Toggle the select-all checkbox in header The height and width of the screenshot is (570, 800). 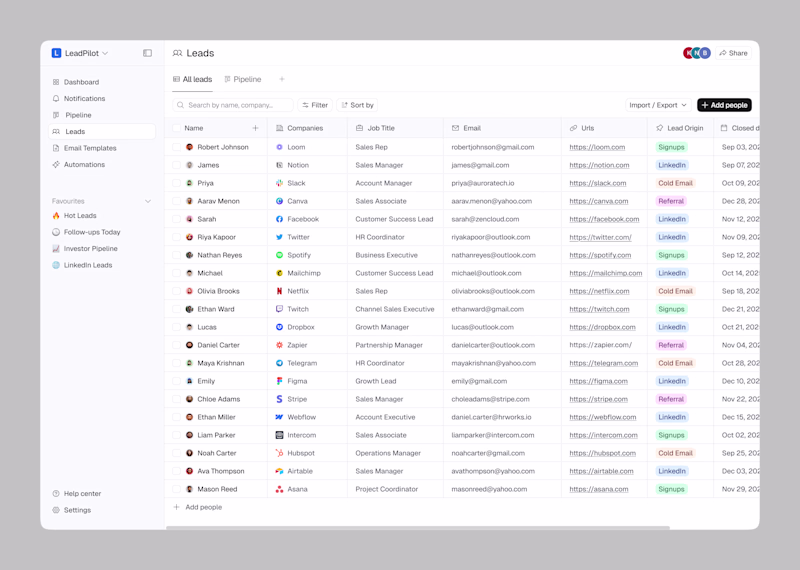click(177, 128)
